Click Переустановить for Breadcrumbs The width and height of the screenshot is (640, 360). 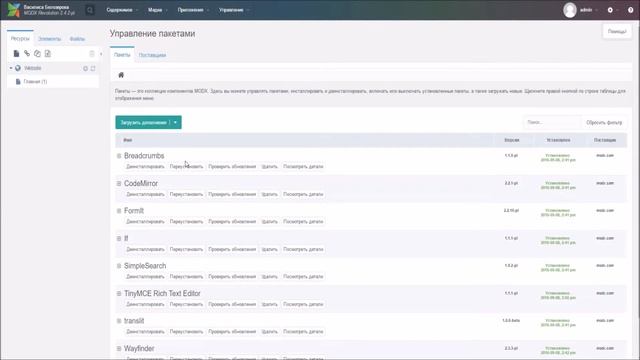pos(186,167)
